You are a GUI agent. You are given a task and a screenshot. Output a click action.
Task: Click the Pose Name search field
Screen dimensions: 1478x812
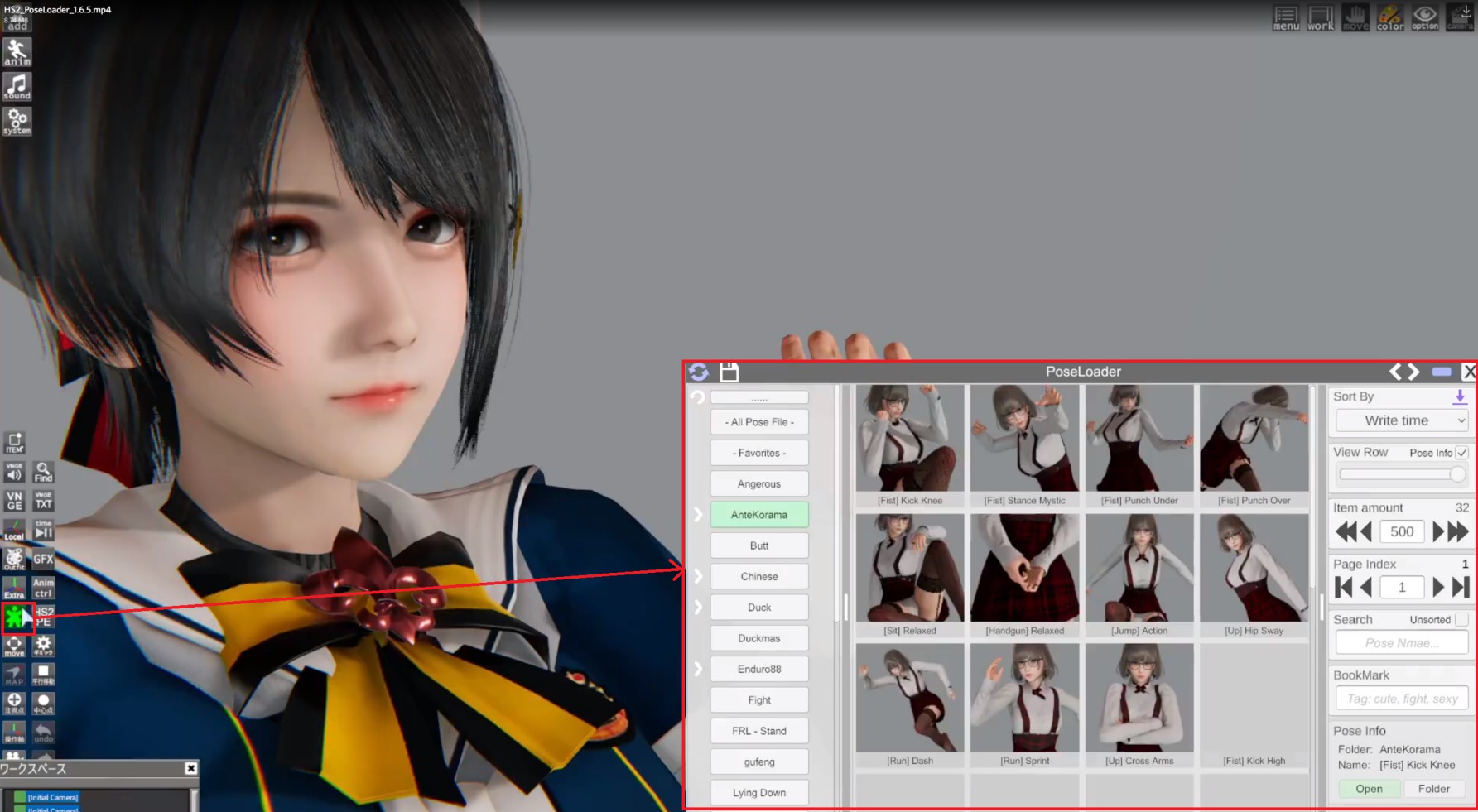pos(1402,643)
